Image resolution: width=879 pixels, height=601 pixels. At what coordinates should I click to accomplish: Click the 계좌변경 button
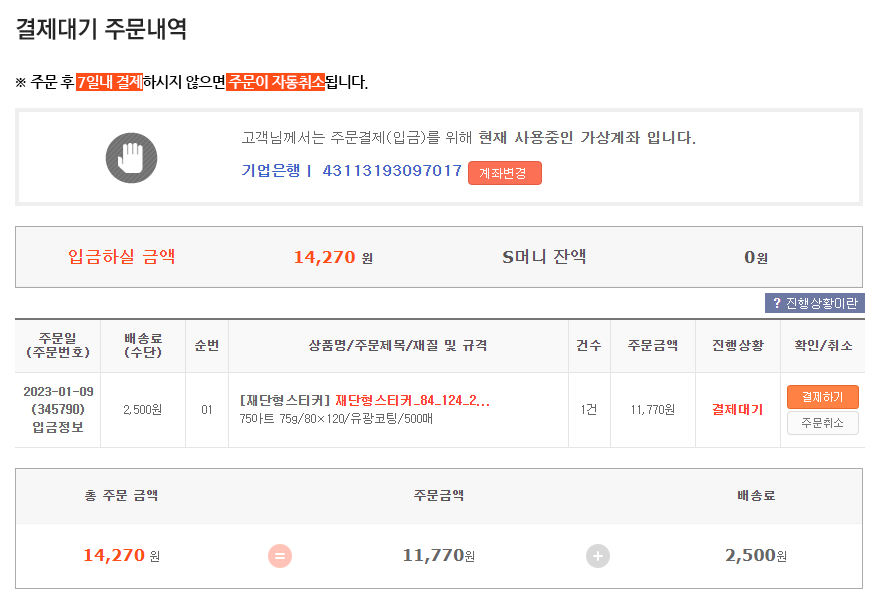(504, 173)
